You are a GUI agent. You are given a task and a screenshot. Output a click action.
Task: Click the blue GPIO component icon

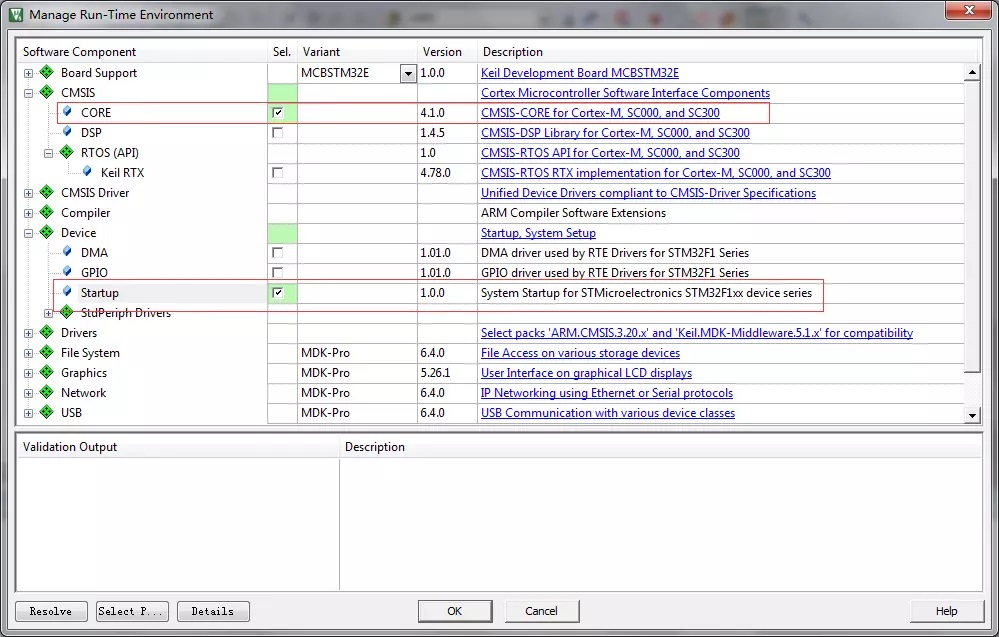point(67,272)
